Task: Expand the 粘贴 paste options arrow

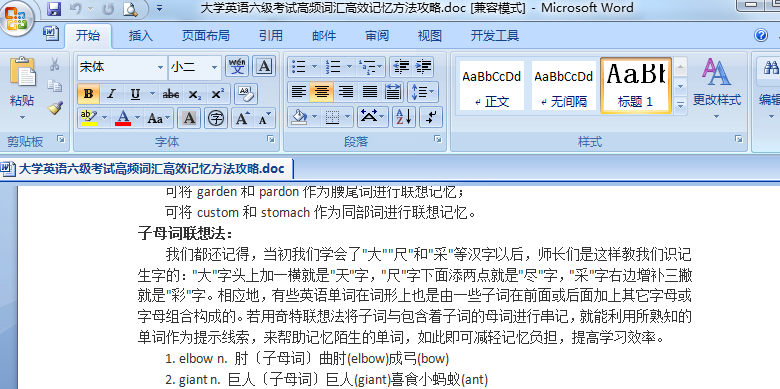Action: (22, 117)
